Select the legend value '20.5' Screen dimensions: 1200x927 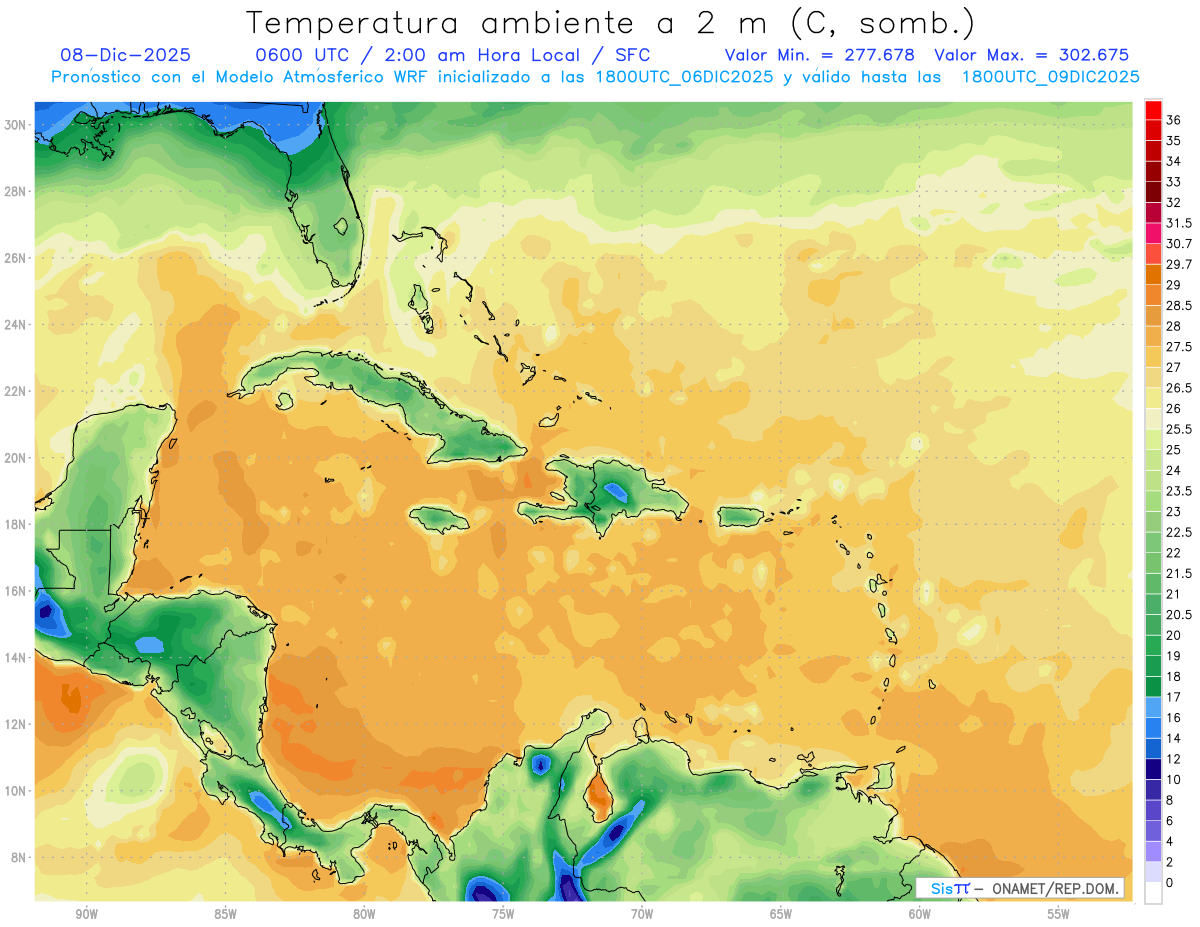pyautogui.click(x=1179, y=615)
